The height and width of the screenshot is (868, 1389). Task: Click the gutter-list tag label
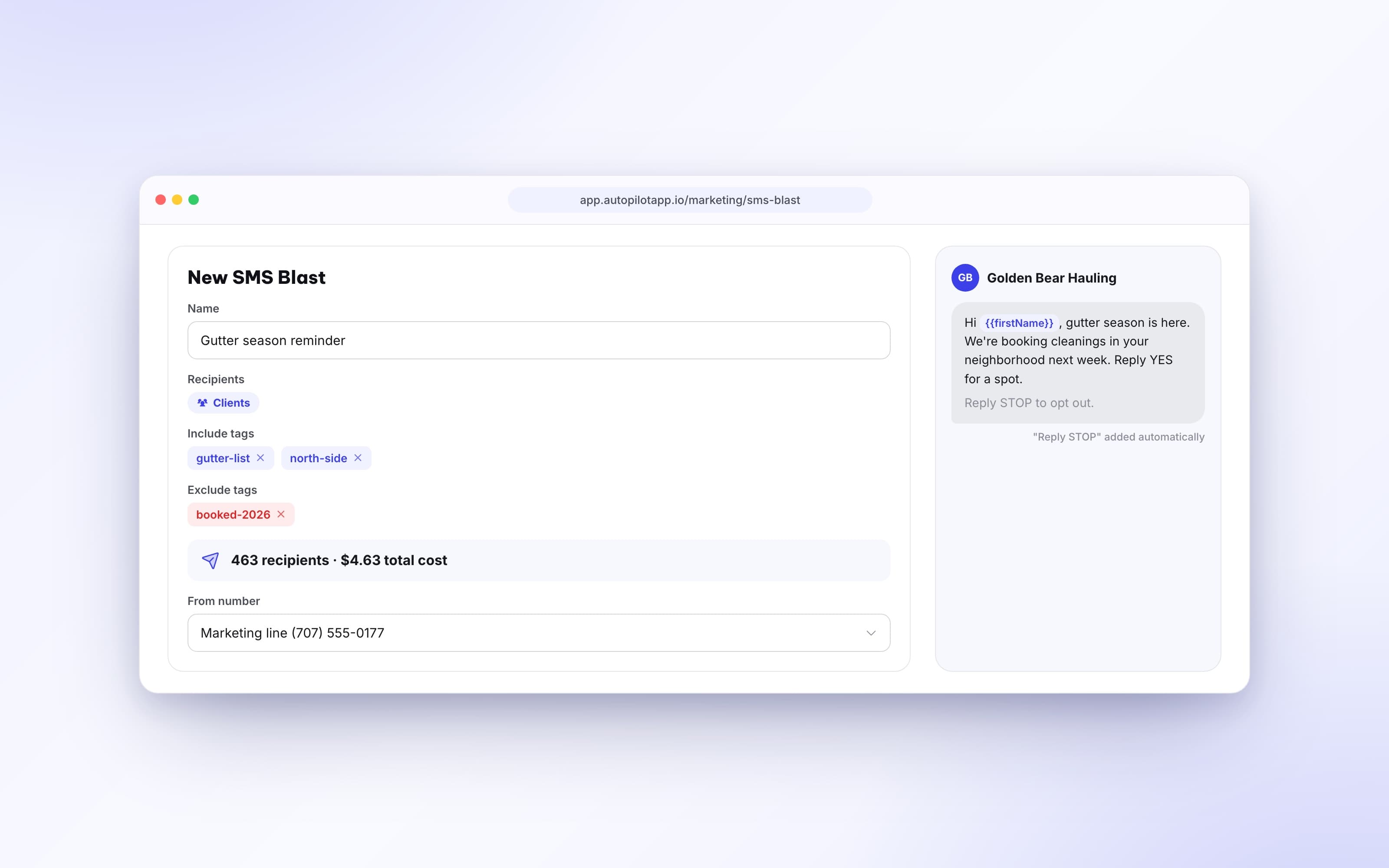click(223, 458)
